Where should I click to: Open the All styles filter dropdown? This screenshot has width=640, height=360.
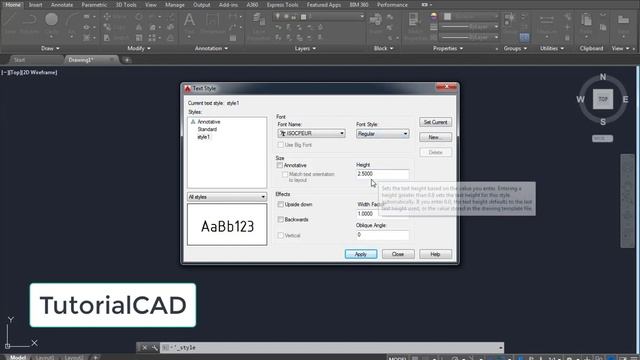tap(227, 197)
